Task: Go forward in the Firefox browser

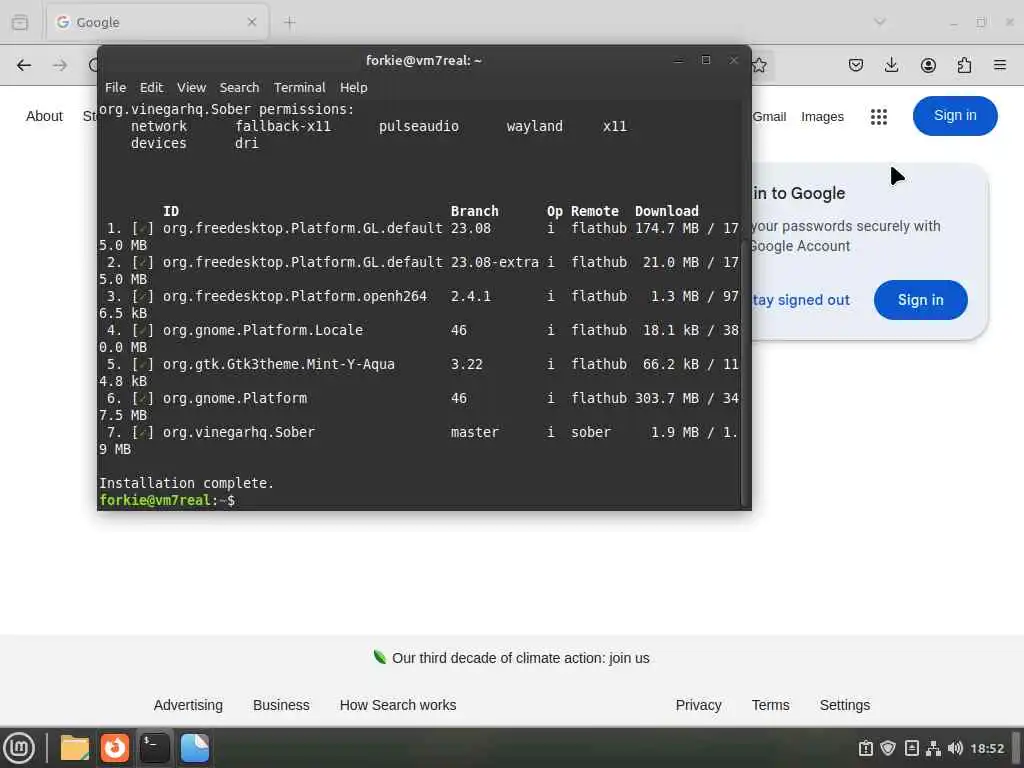Action: [60, 65]
